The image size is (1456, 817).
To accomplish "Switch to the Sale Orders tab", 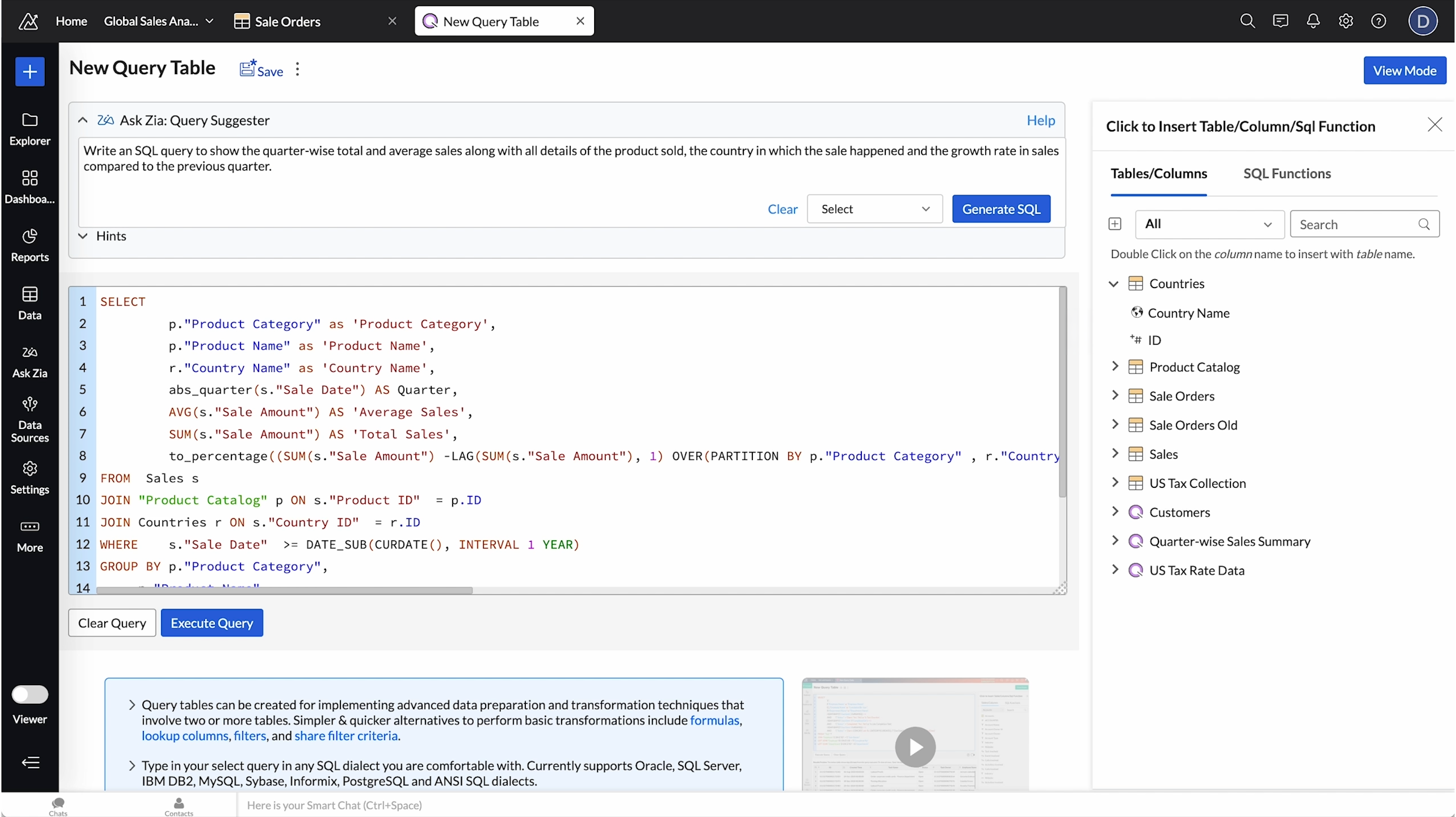I will click(287, 21).
